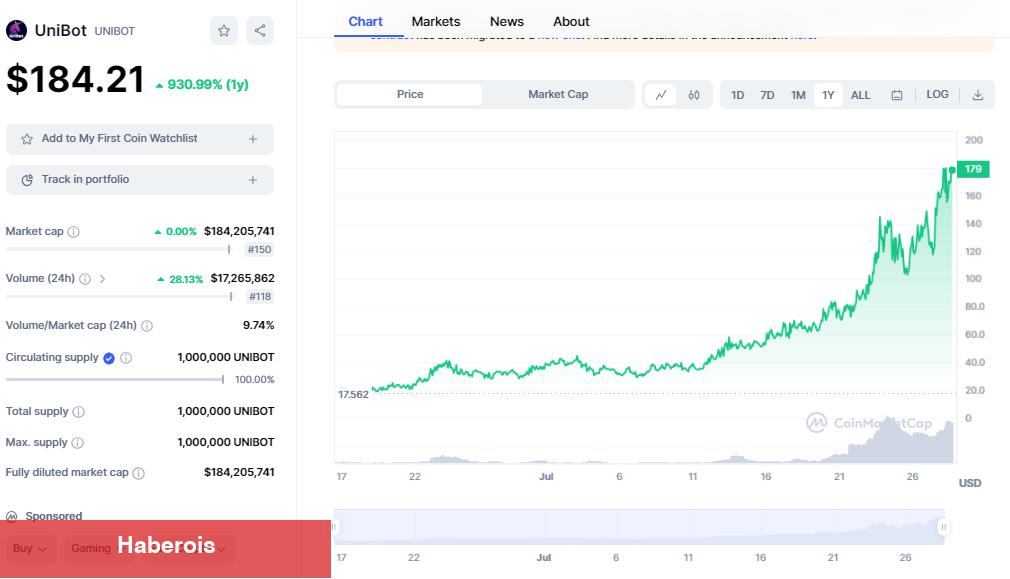Select the 7D time range
1010x579 pixels.
point(767,95)
